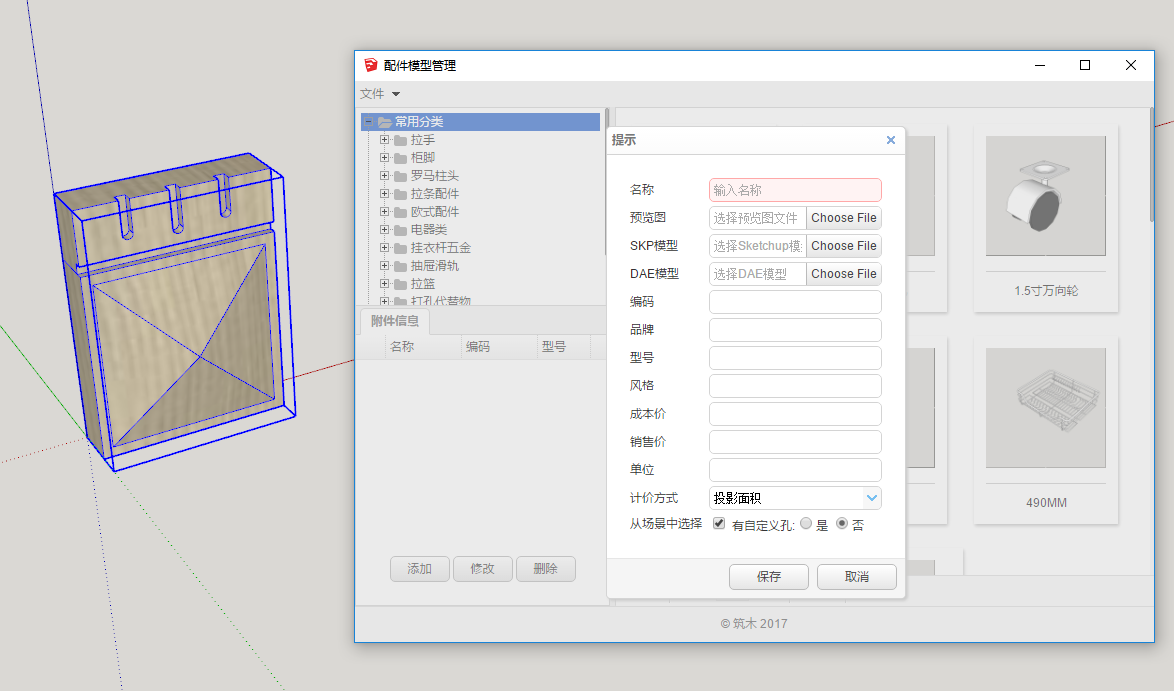Image resolution: width=1174 pixels, height=691 pixels.
Task: Click the 柜脚 folder icon
Action: coord(400,158)
